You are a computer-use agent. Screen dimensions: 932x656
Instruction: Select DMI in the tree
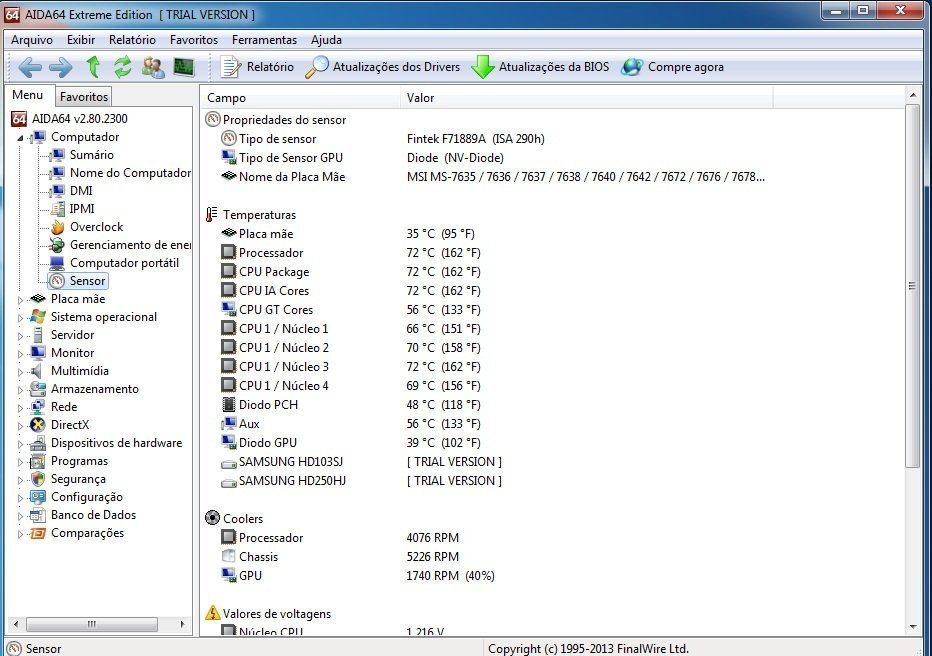click(x=81, y=191)
